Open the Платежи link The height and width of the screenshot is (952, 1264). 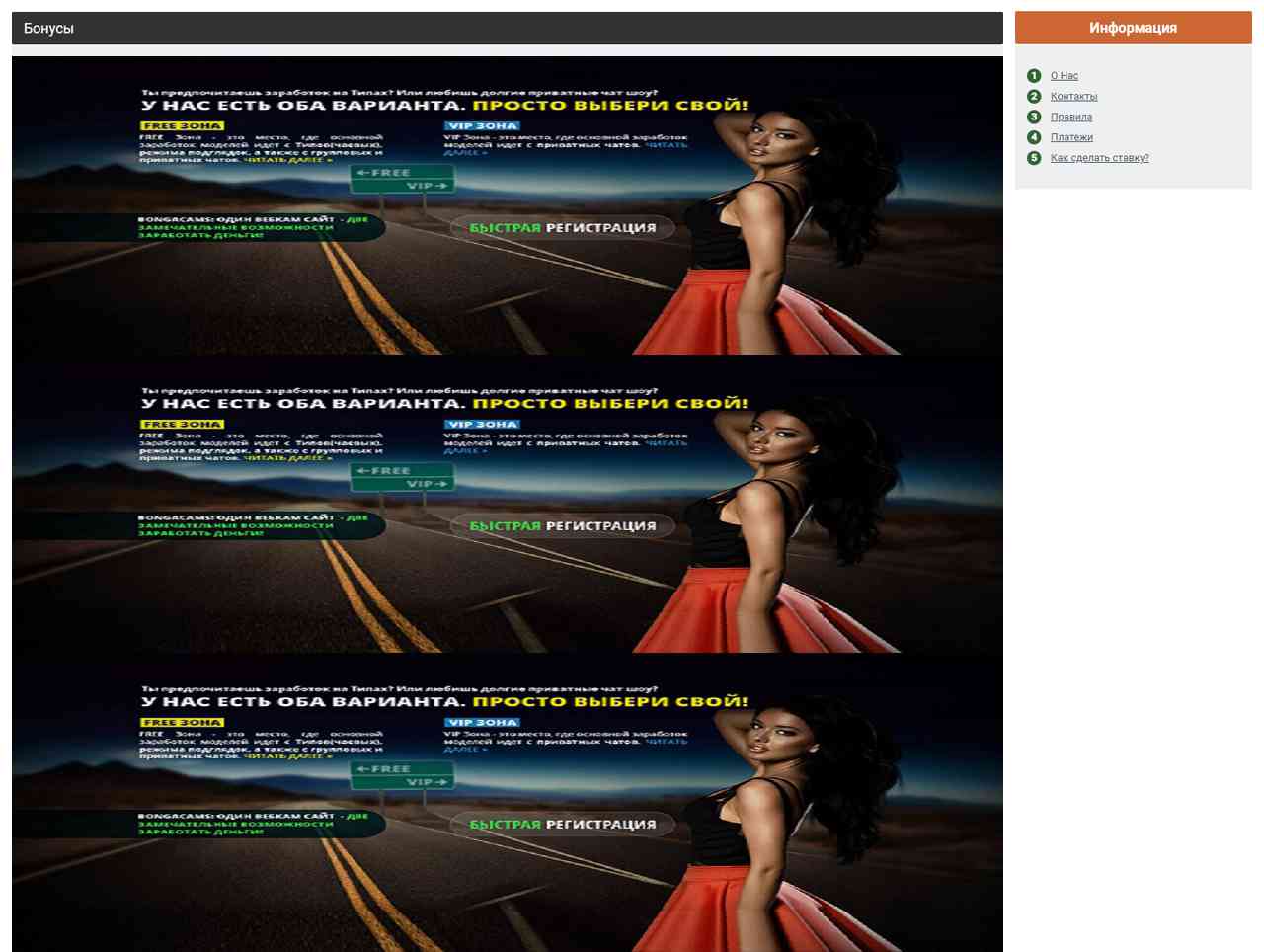[x=1071, y=138]
